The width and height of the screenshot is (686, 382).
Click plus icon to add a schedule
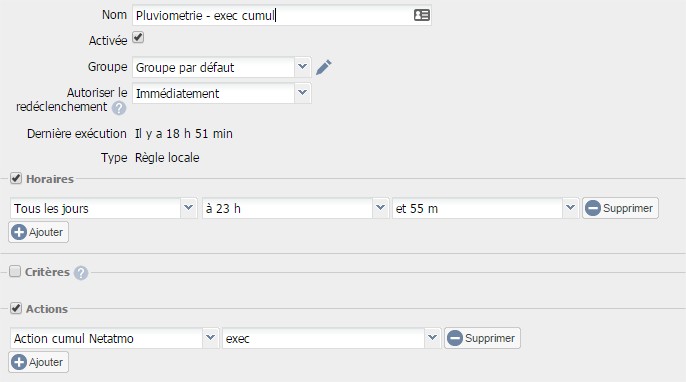pos(19,232)
